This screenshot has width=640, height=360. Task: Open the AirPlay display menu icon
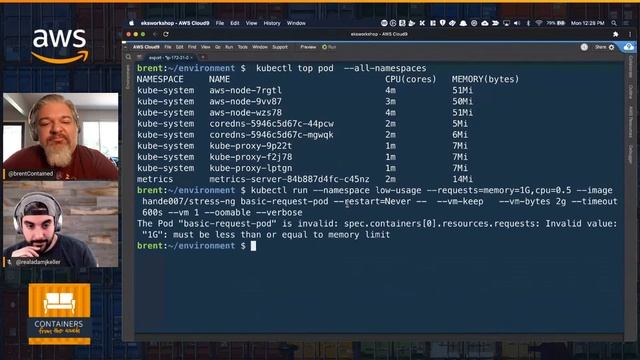506,23
